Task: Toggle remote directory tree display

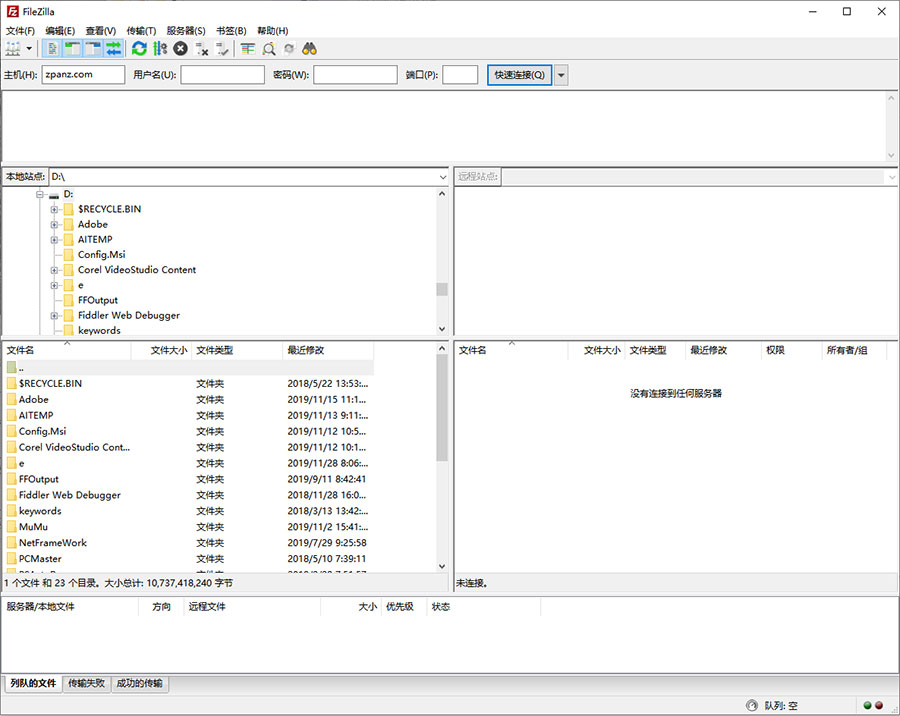Action: pyautogui.click(x=92, y=49)
